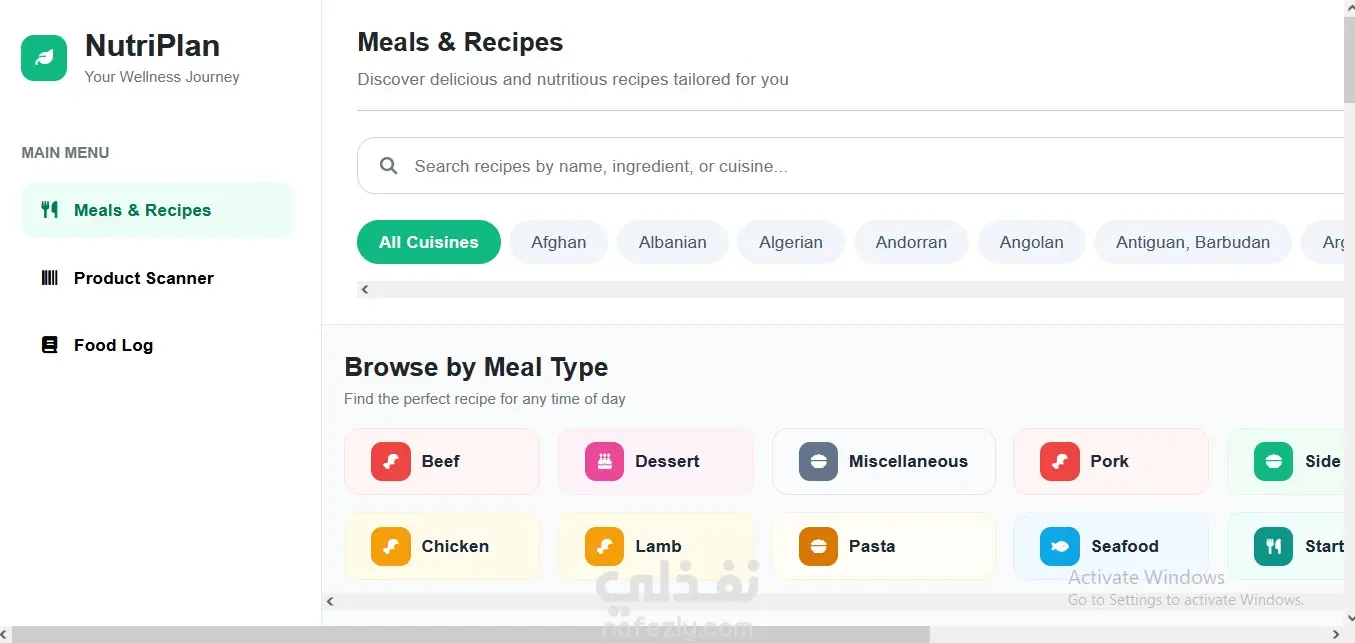Select the Seafood fish icon
Screen dimensions: 1355x643
click(1059, 546)
